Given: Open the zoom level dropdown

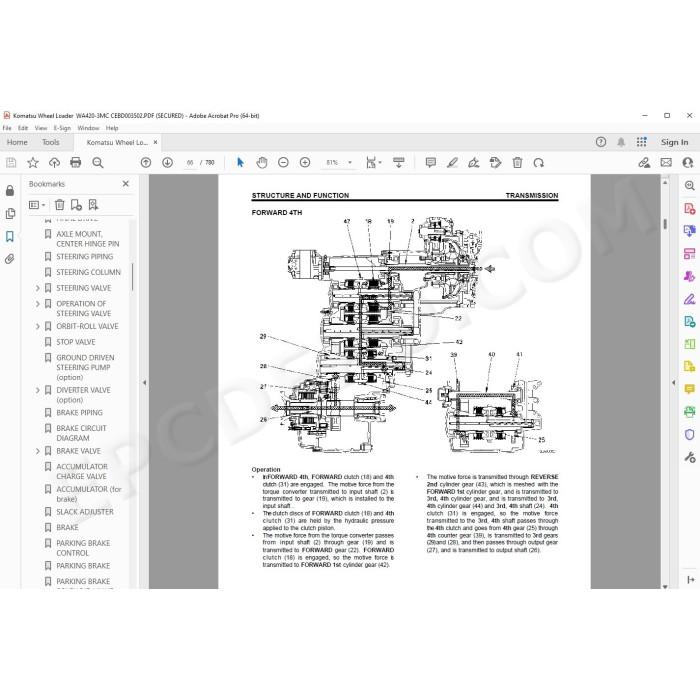Looking at the screenshot, I should (x=350, y=163).
